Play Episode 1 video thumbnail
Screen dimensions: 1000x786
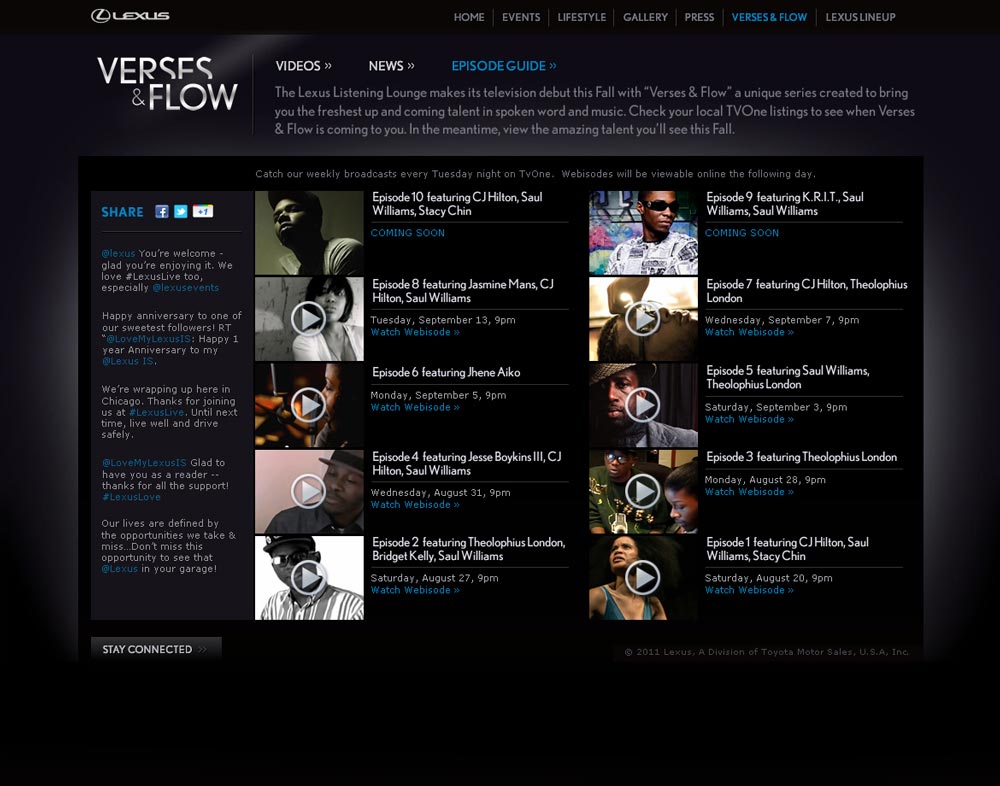click(643, 577)
